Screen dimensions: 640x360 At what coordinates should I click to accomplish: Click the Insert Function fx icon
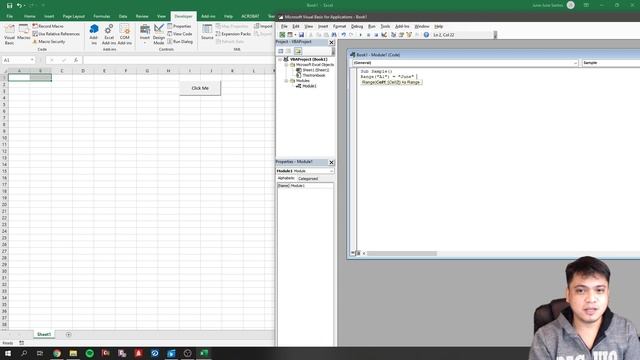coord(76,60)
